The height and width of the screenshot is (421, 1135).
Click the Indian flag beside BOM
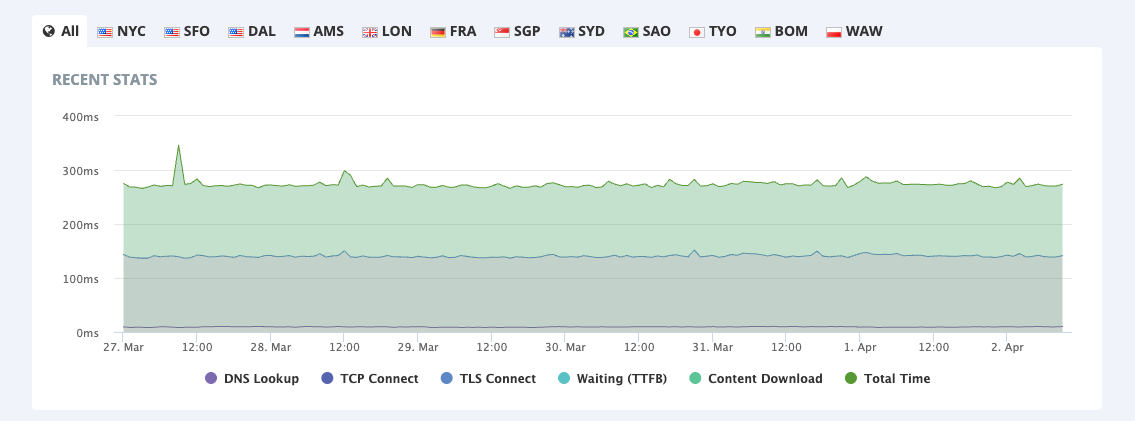(763, 32)
